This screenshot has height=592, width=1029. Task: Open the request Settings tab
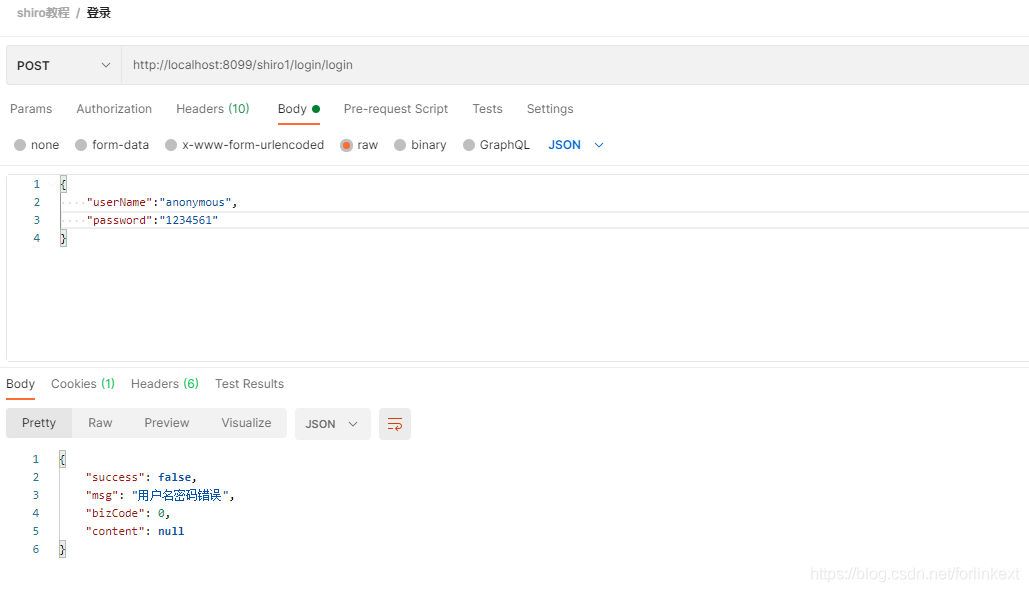point(550,109)
